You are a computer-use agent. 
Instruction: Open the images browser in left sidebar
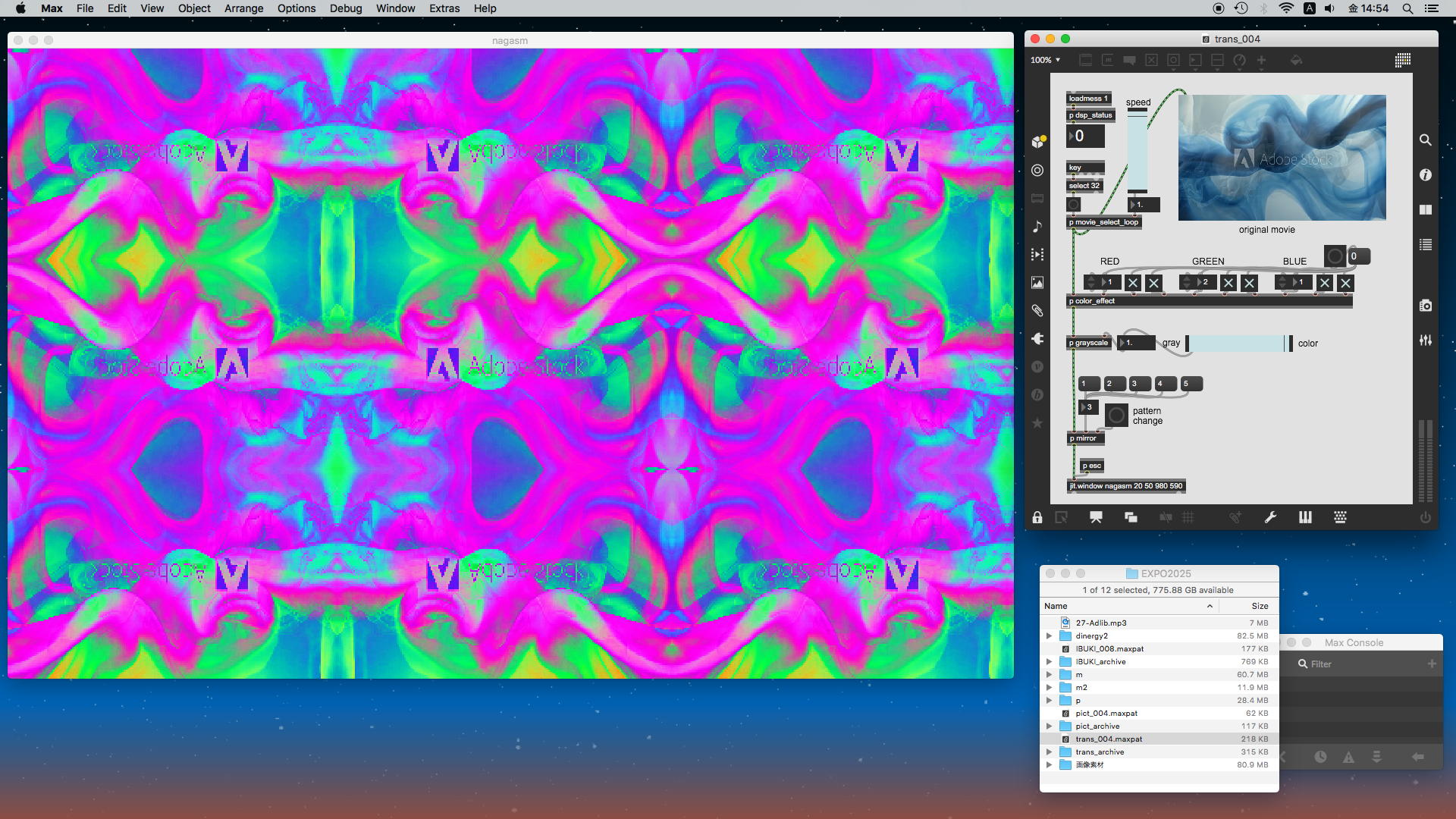click(1037, 283)
